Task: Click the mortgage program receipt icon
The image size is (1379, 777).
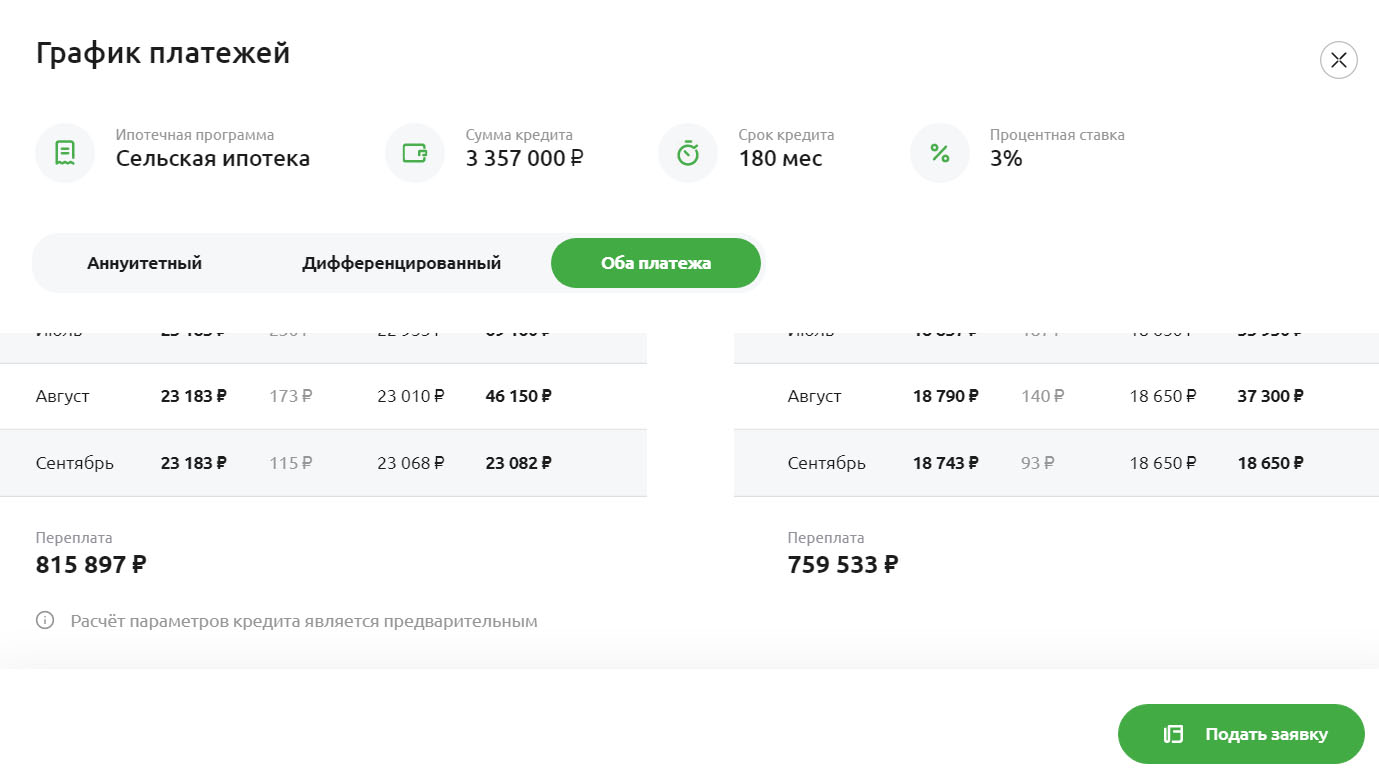Action: 65,153
